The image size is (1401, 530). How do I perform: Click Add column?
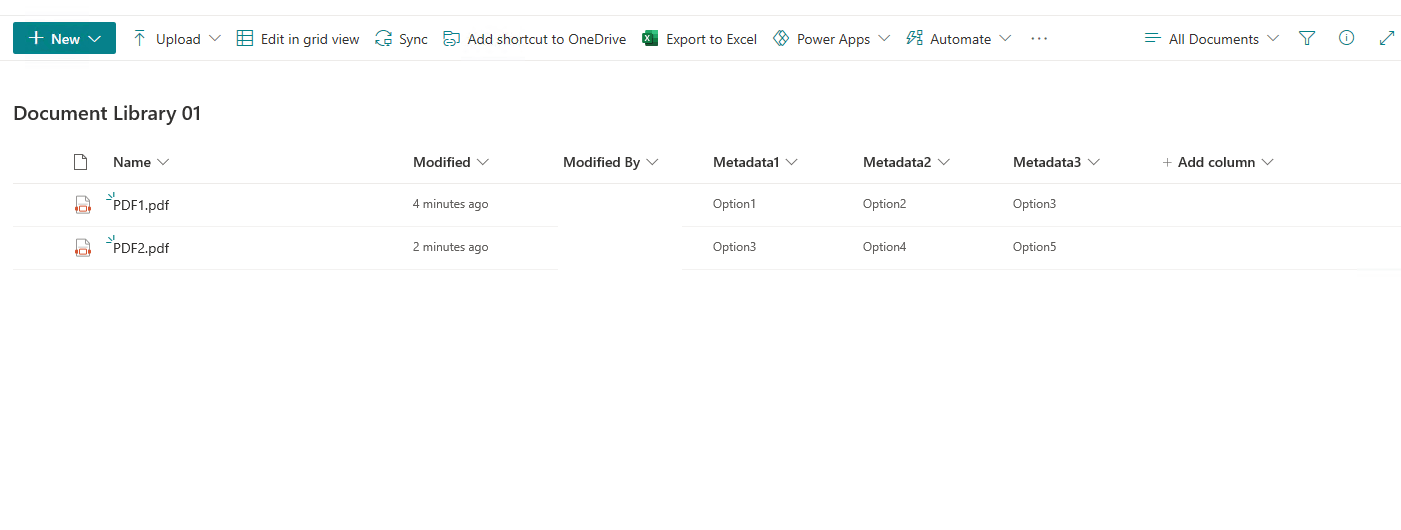[1217, 162]
